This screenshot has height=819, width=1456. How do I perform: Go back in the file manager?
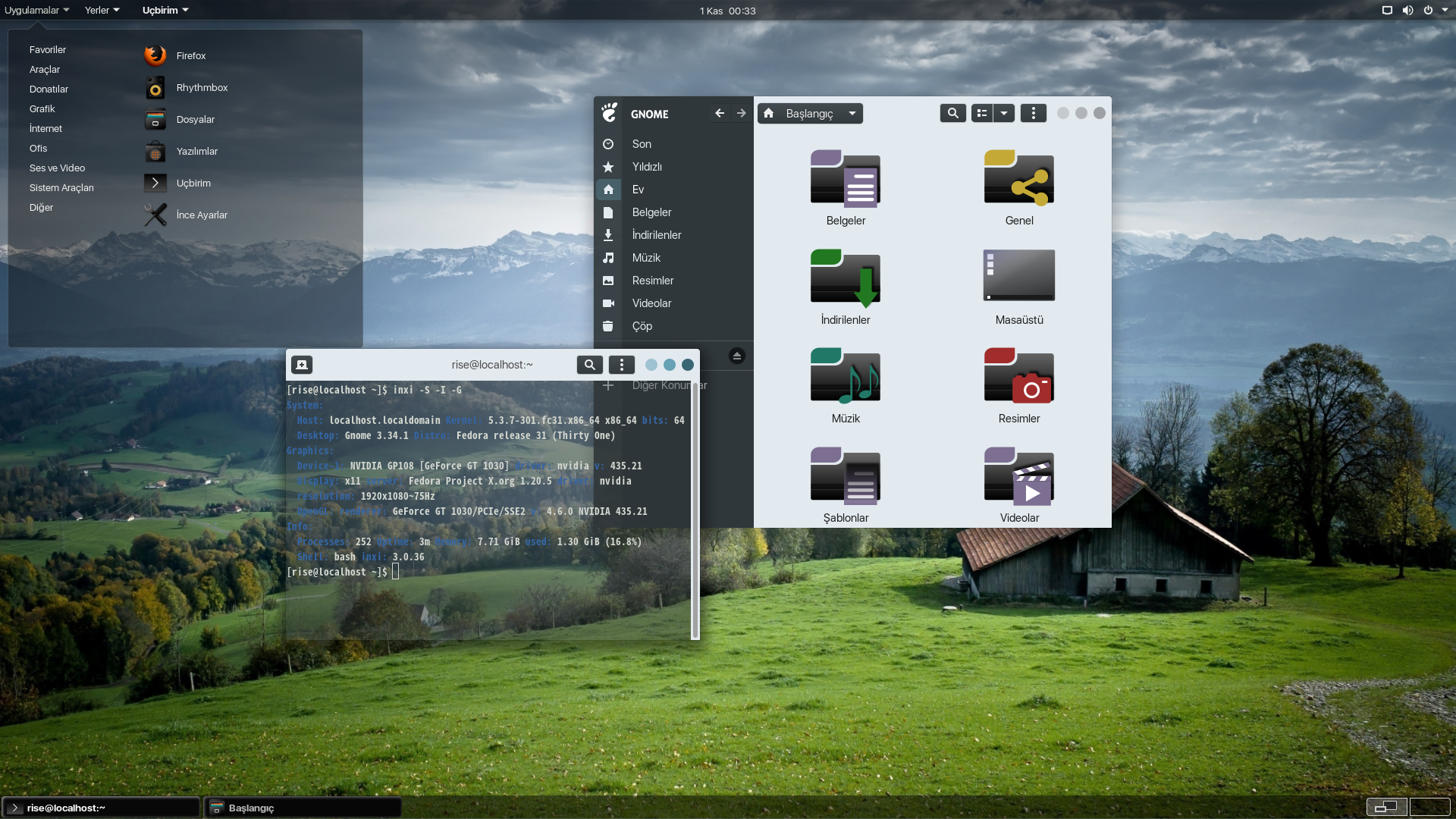[x=720, y=113]
